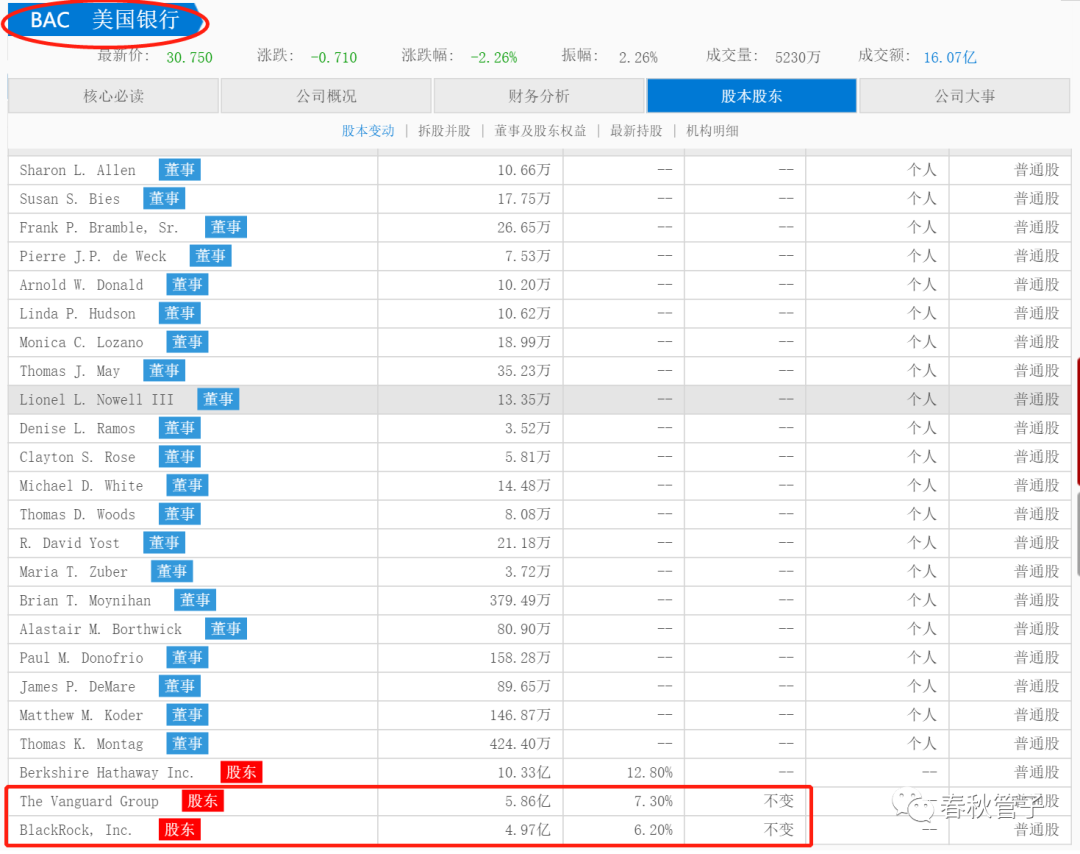1080x854 pixels.
Task: Click 董事 tag for Brian T. Moynihan
Action: [x=195, y=600]
